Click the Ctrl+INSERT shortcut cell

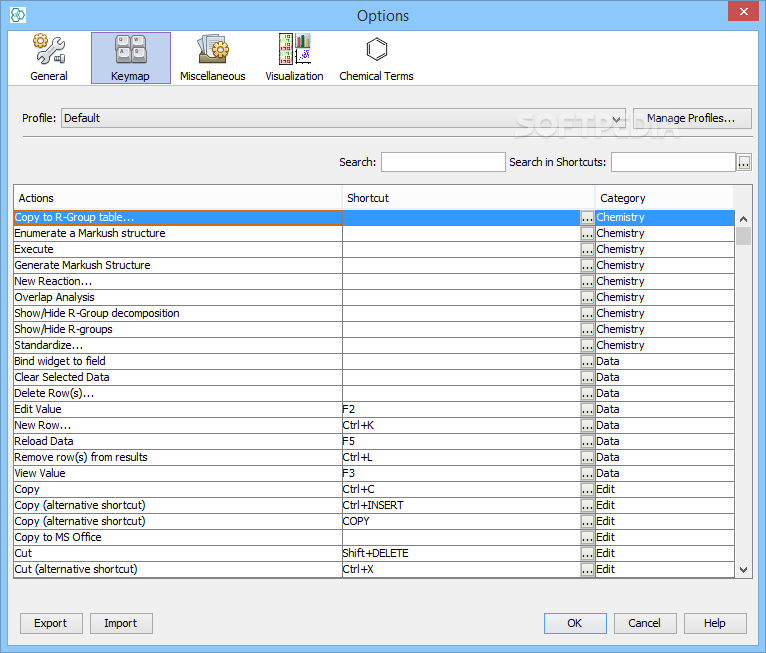point(462,506)
